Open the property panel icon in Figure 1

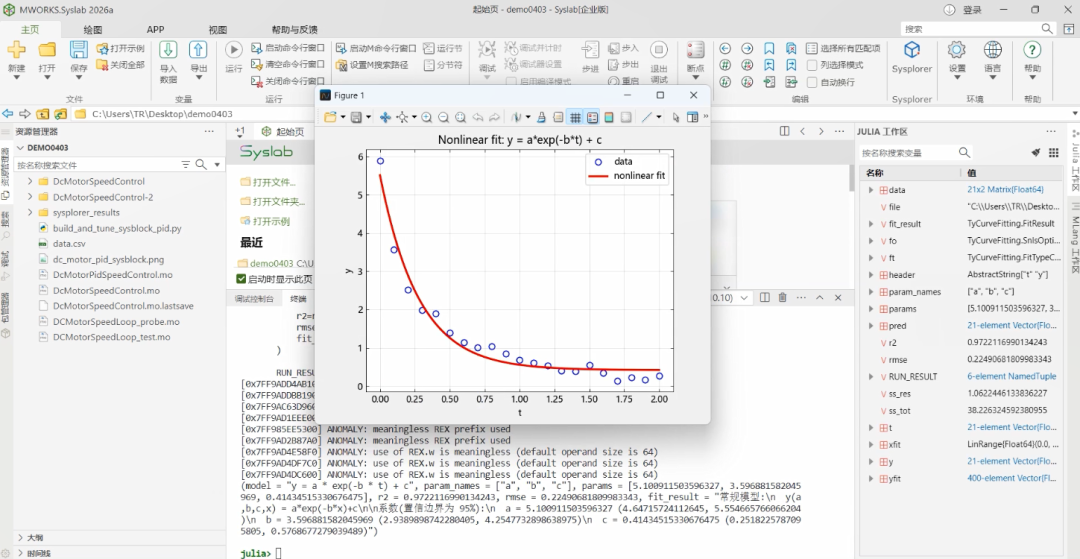(x=693, y=117)
